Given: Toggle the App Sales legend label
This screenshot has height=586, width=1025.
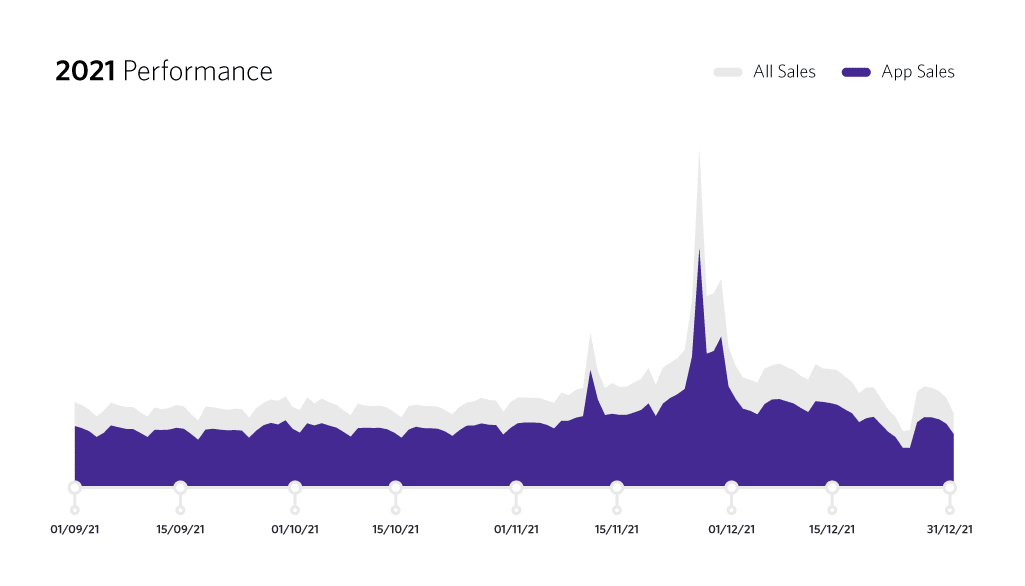Looking at the screenshot, I should click(x=917, y=72).
